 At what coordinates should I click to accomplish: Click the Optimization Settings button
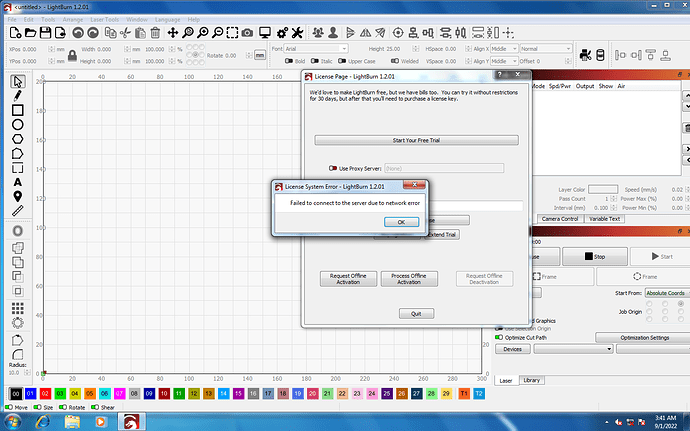tap(645, 338)
